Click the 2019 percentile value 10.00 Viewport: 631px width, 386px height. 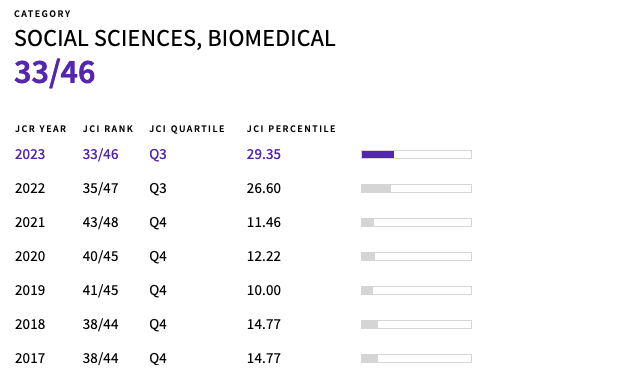click(x=264, y=290)
